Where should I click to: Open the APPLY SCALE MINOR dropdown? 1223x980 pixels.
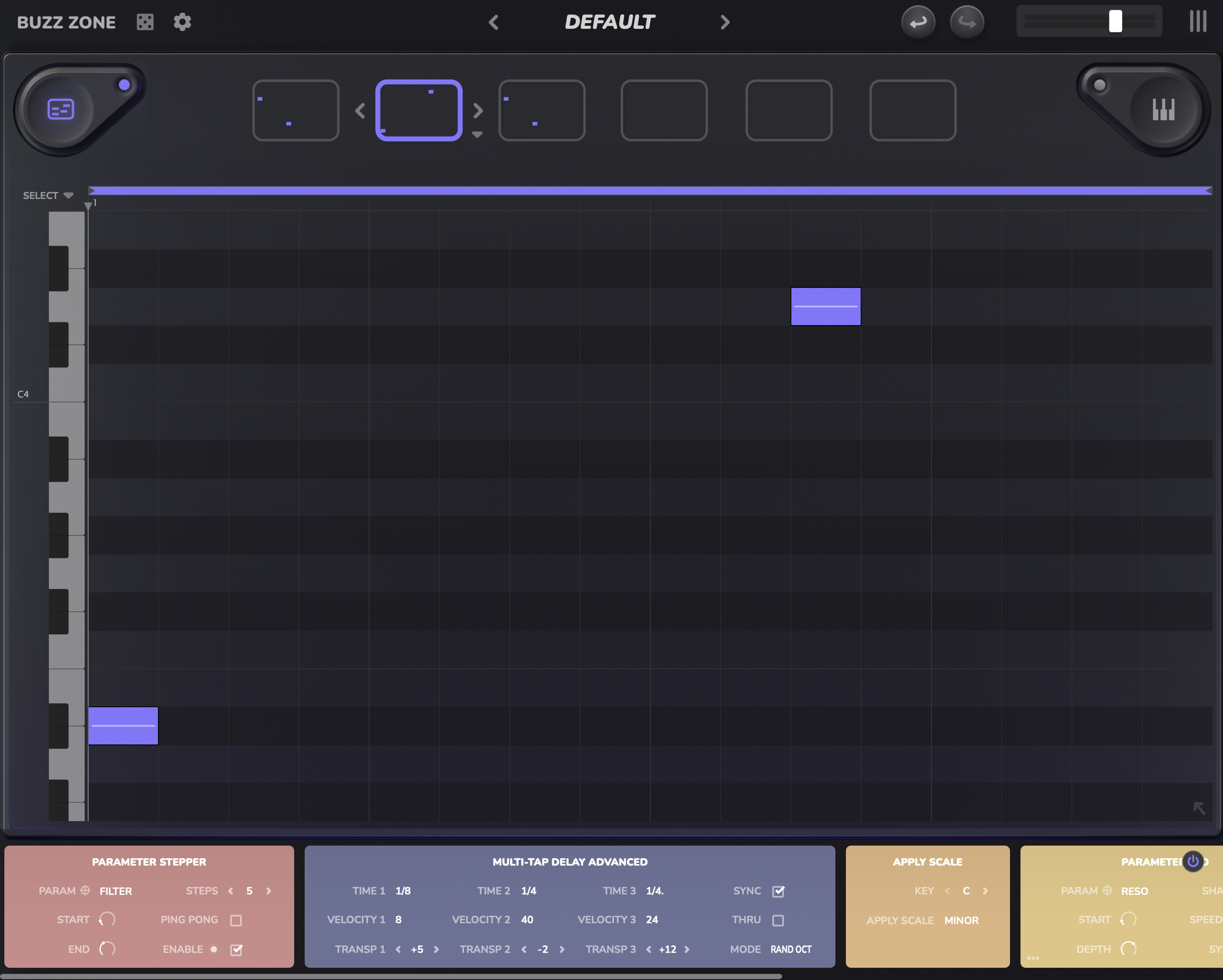(961, 920)
